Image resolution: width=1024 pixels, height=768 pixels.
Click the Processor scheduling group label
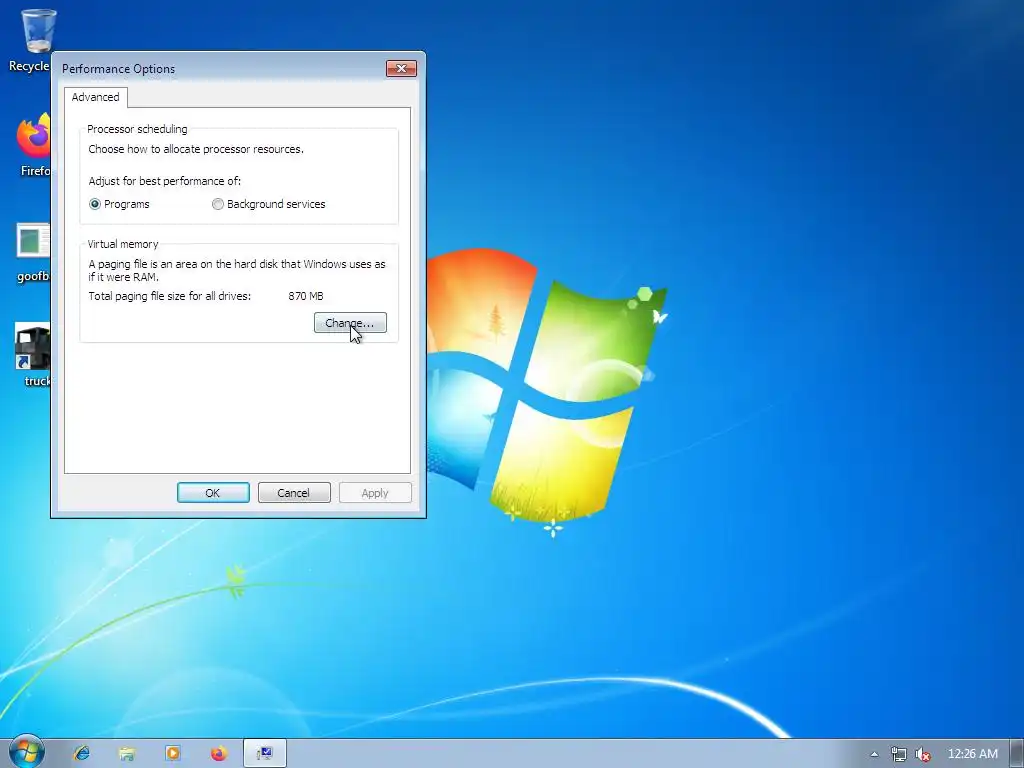tap(137, 129)
